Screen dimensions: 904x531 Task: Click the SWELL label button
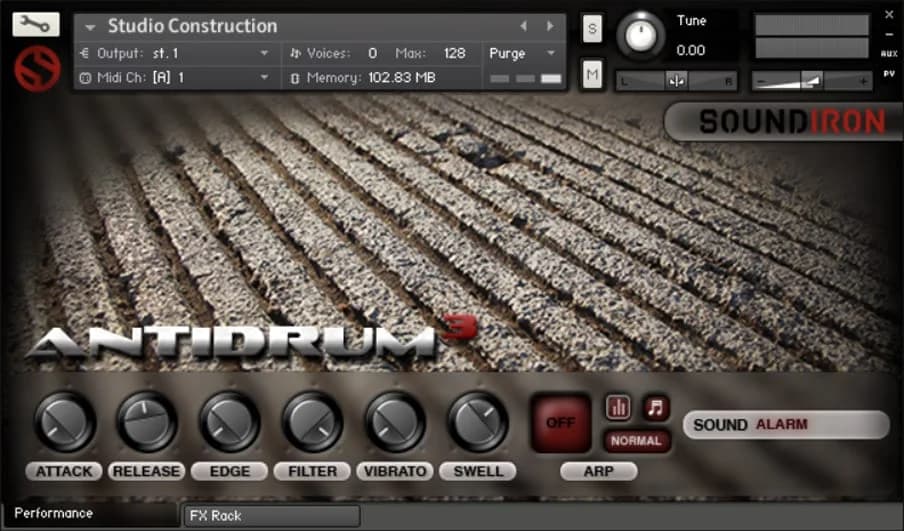(477, 472)
